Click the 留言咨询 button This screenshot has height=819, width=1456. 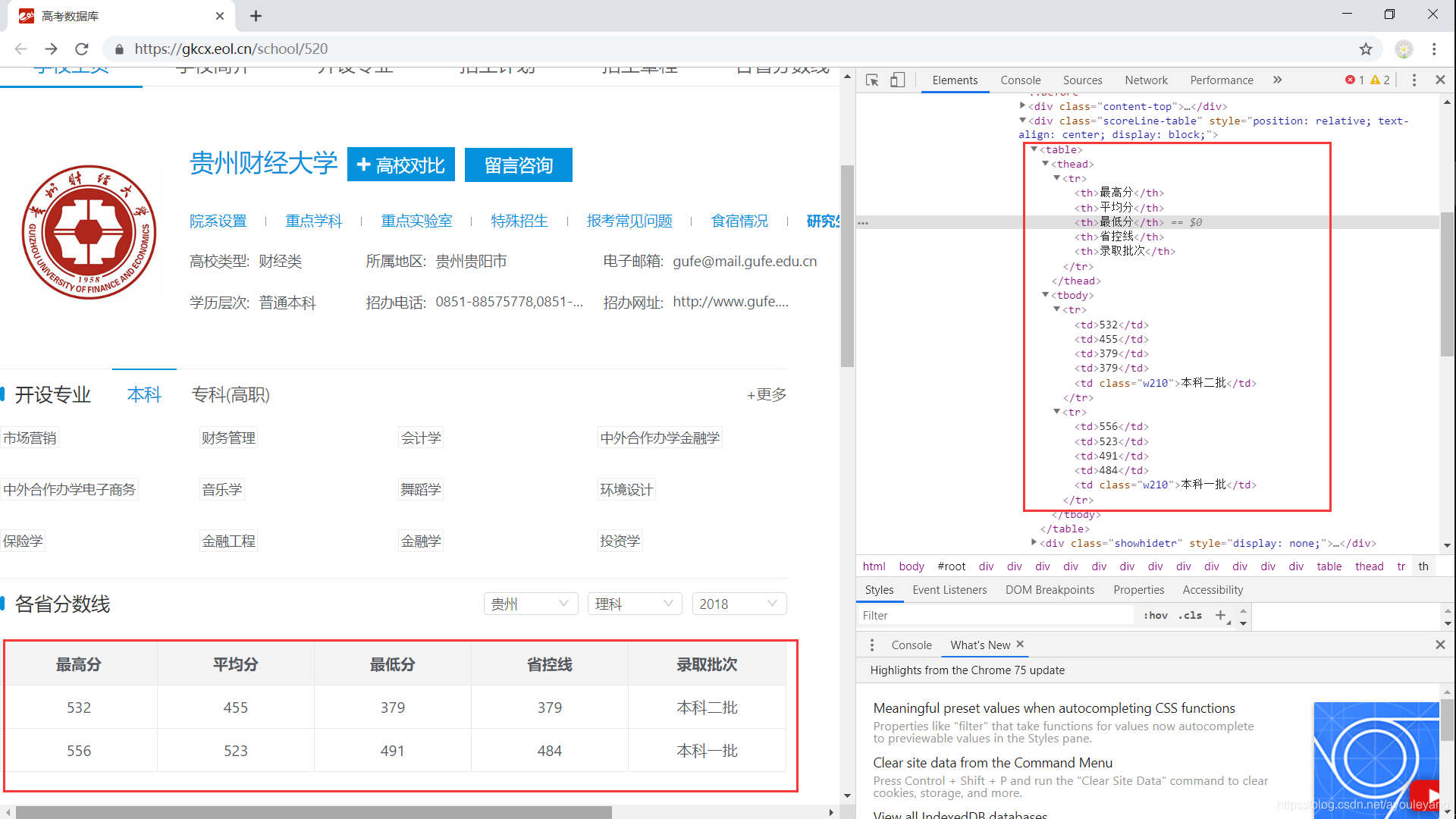(x=519, y=165)
